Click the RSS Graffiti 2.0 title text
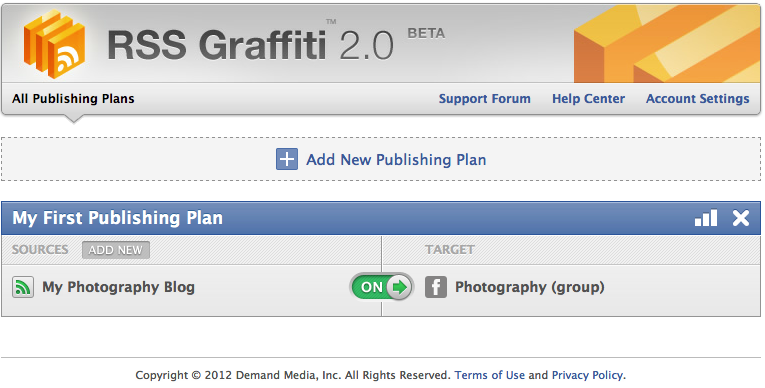 250,45
